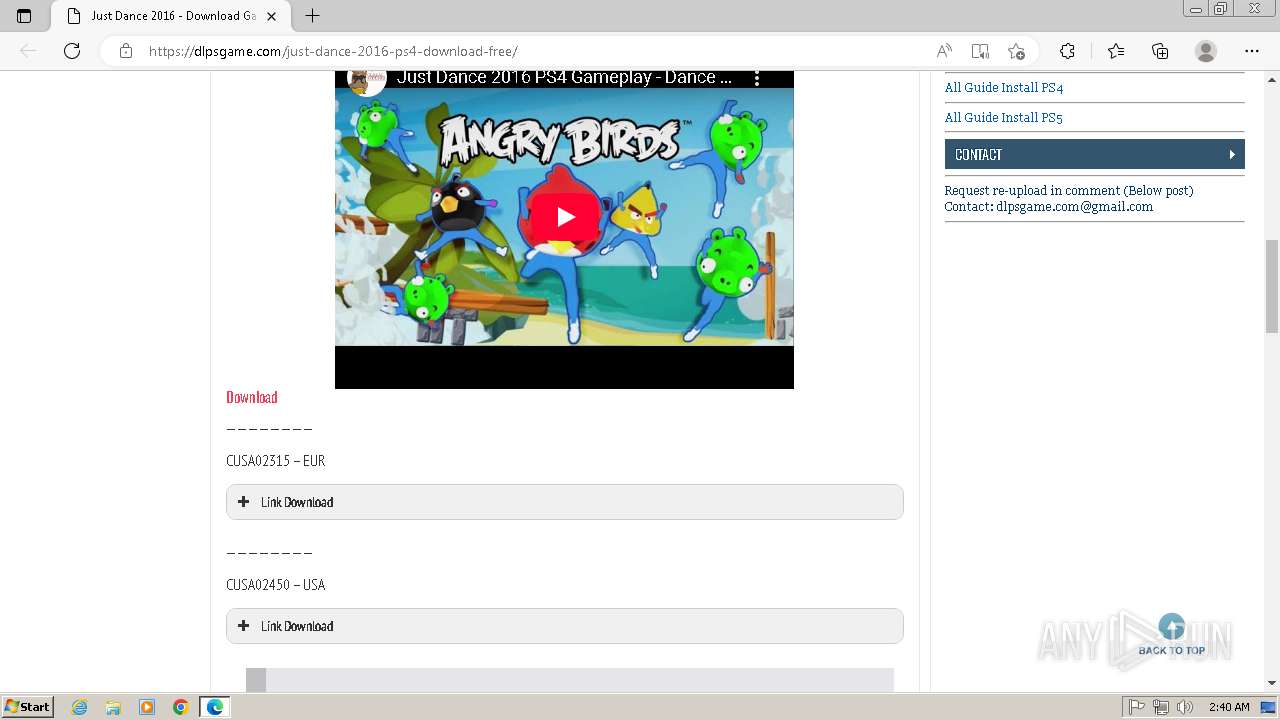Open the Favorites list icon
The image size is (1280, 720).
click(x=1116, y=51)
